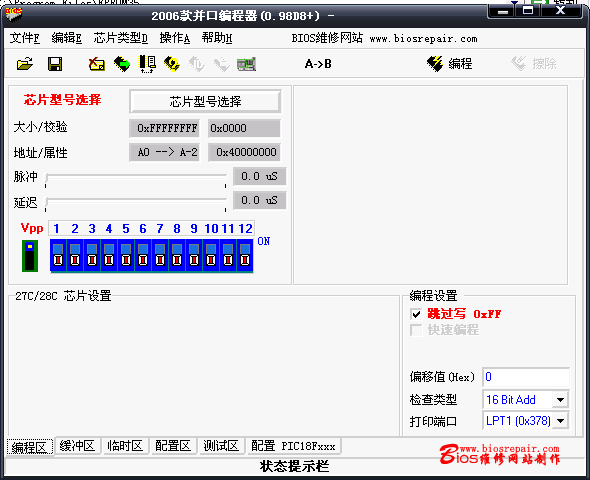
Task: Open file using the folder toolbar icon
Action: pyautogui.click(x=25, y=64)
